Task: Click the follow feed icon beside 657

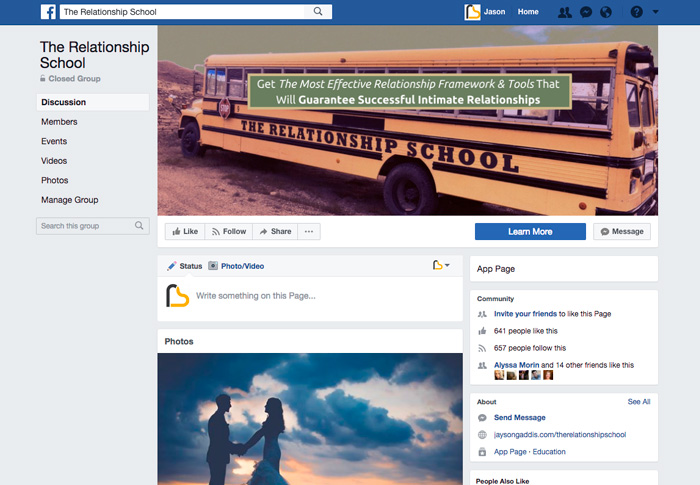Action: pyautogui.click(x=482, y=348)
